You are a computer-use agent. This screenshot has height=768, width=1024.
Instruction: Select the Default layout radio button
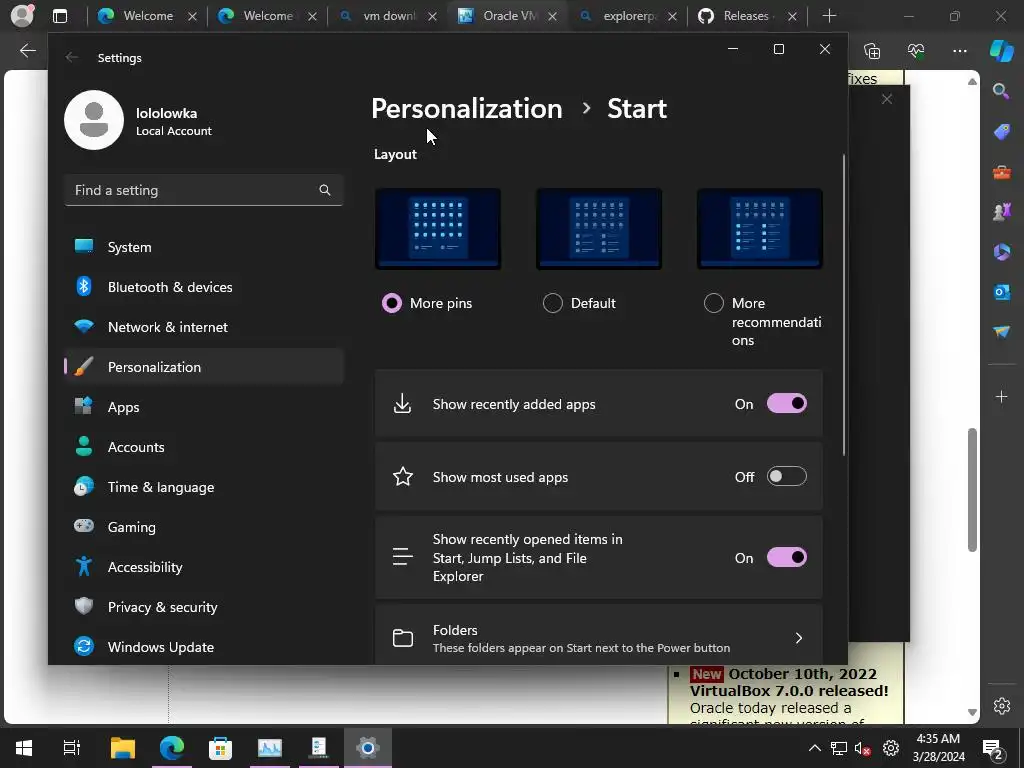coord(552,303)
